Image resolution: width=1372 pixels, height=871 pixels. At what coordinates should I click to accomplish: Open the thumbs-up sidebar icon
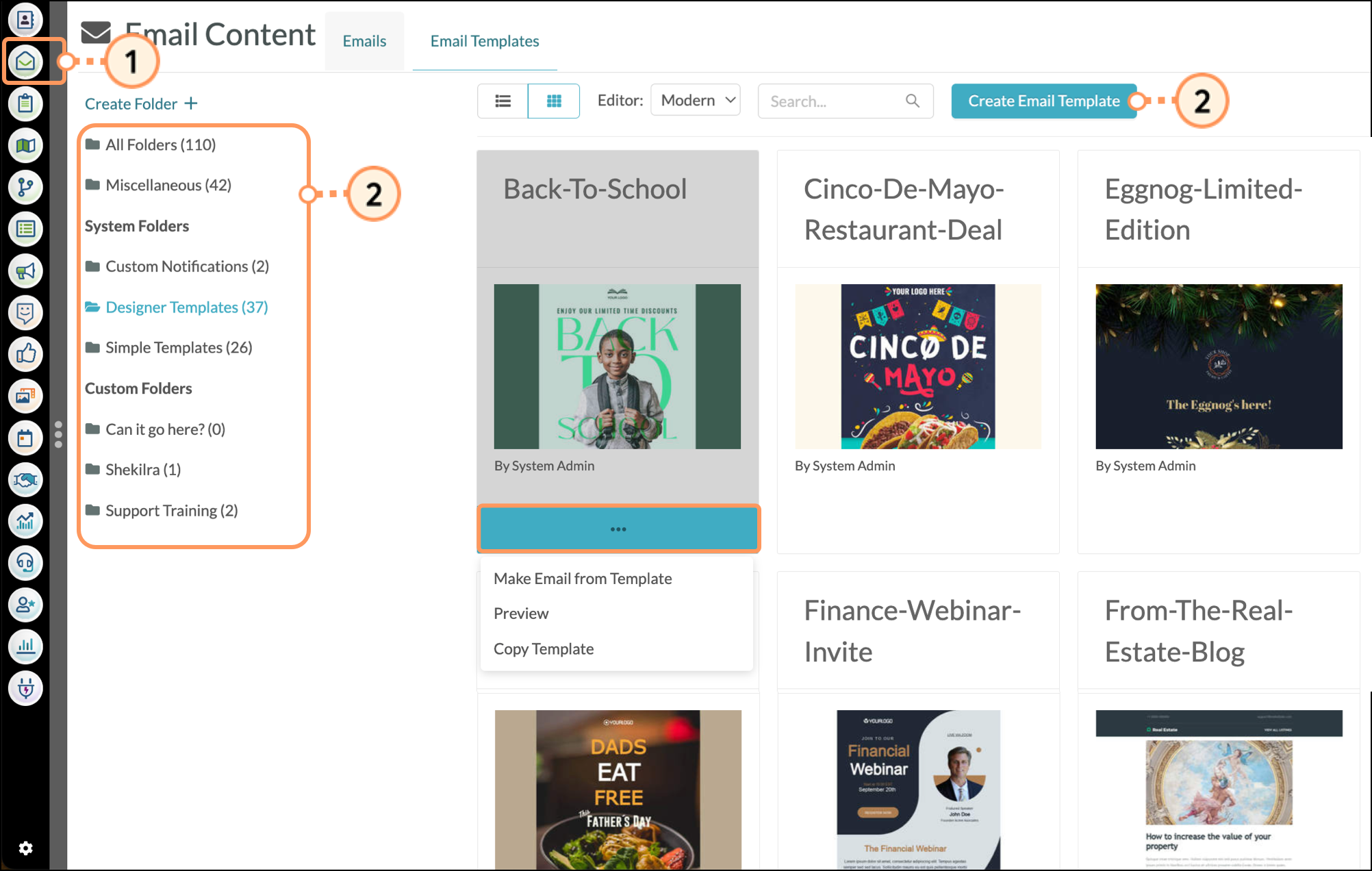click(x=25, y=354)
